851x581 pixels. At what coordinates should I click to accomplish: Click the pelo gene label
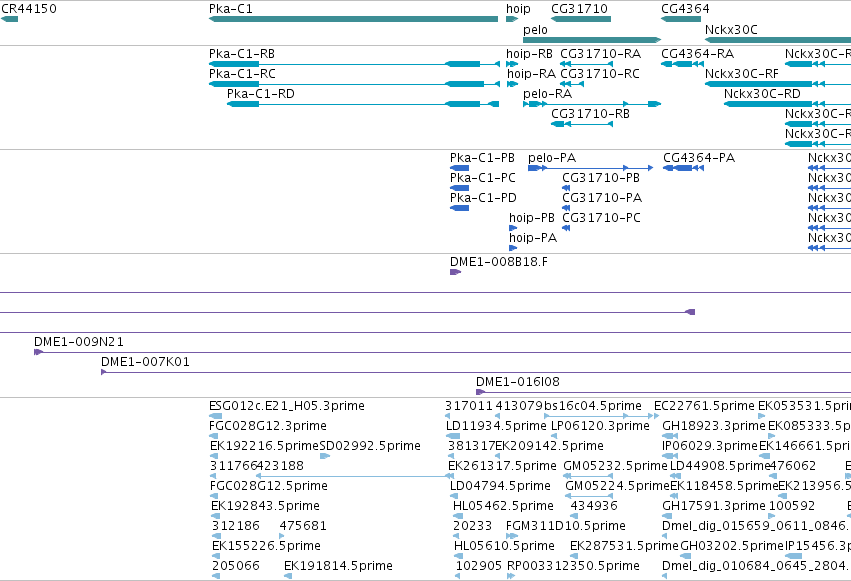coord(535,30)
